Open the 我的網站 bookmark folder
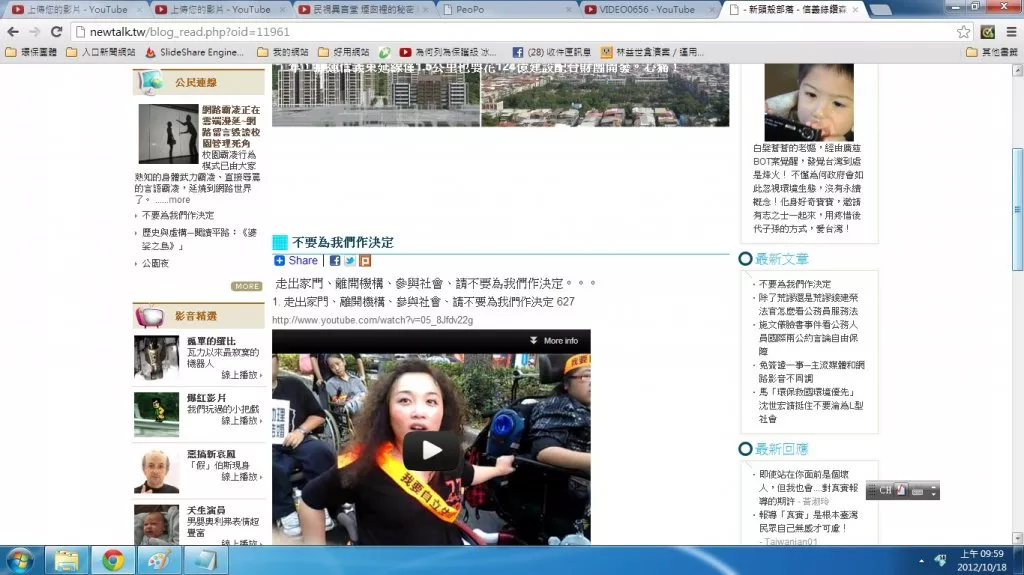 (x=283, y=52)
